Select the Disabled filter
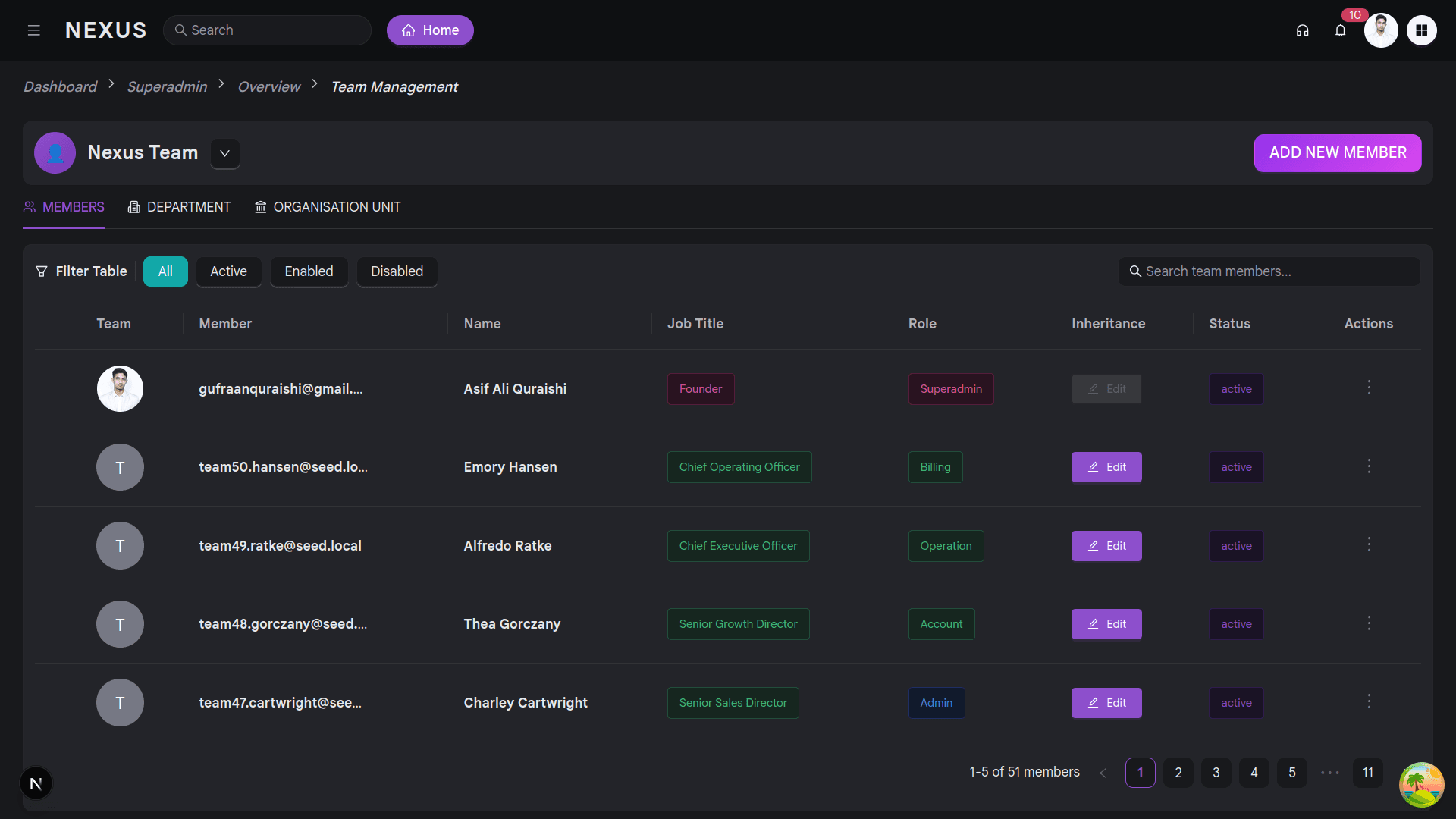The width and height of the screenshot is (1456, 819). coord(397,271)
